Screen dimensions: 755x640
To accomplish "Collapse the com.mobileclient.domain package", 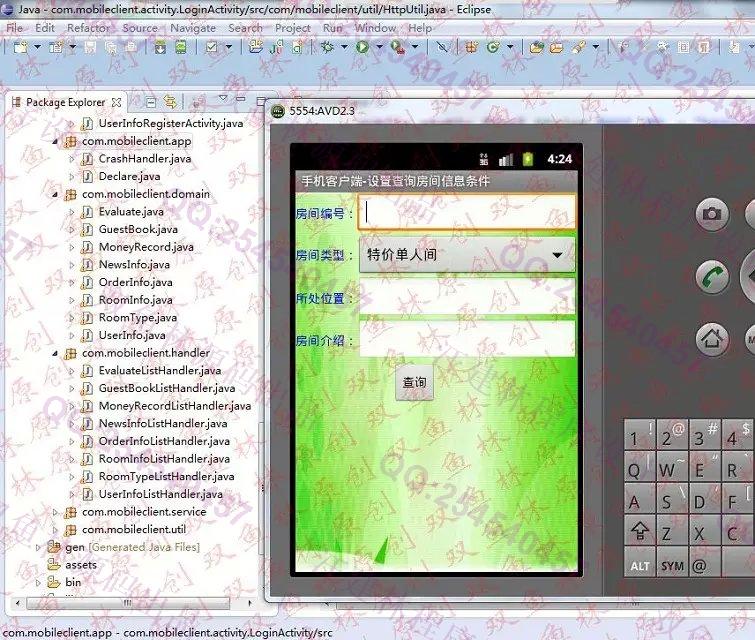I will pos(54,194).
